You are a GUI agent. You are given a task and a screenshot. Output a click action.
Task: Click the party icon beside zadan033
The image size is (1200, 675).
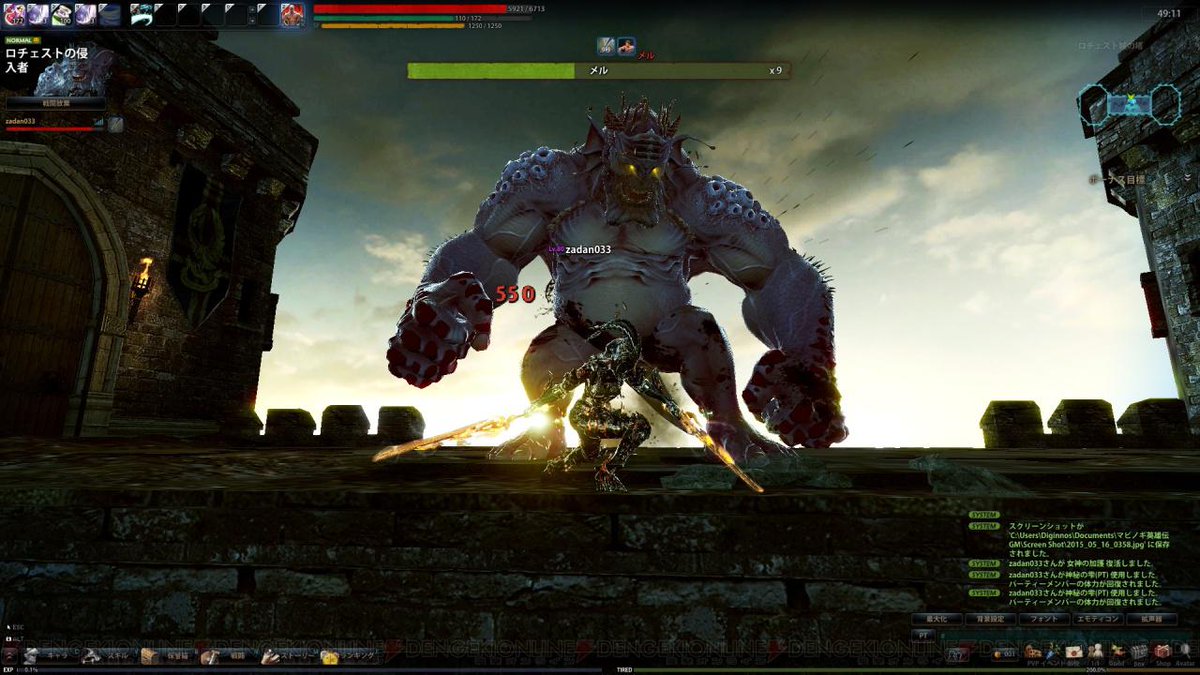coord(116,125)
